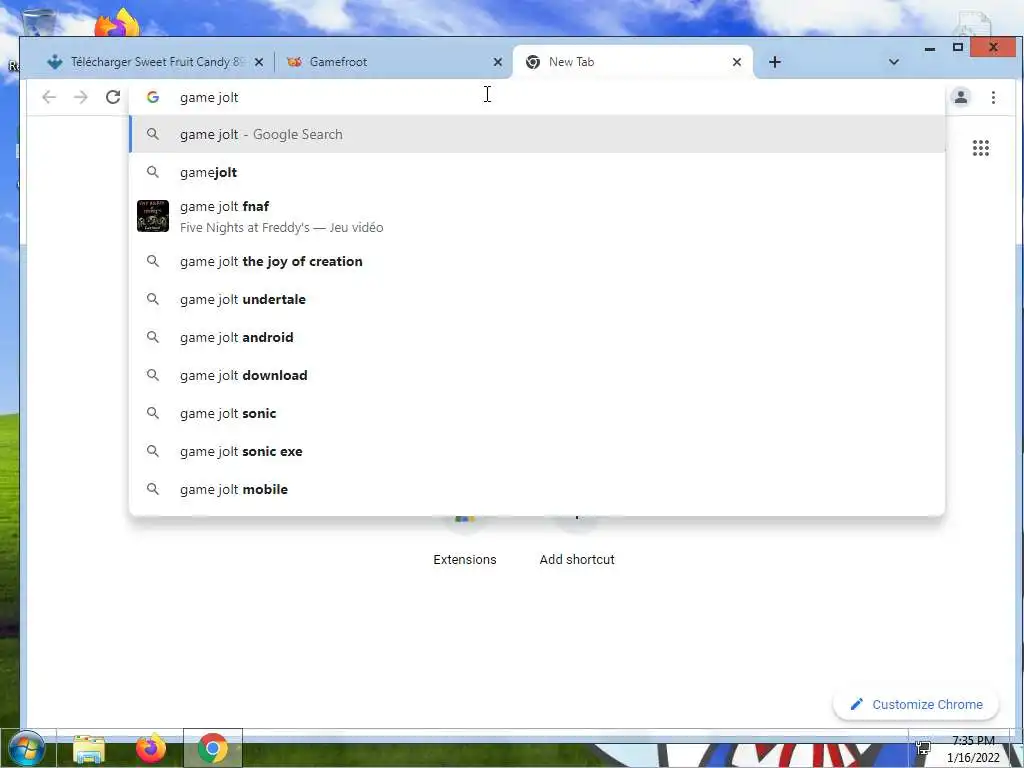This screenshot has height=768, width=1024.
Task: Switch to the Gamefroot tab
Action: pyautogui.click(x=394, y=62)
